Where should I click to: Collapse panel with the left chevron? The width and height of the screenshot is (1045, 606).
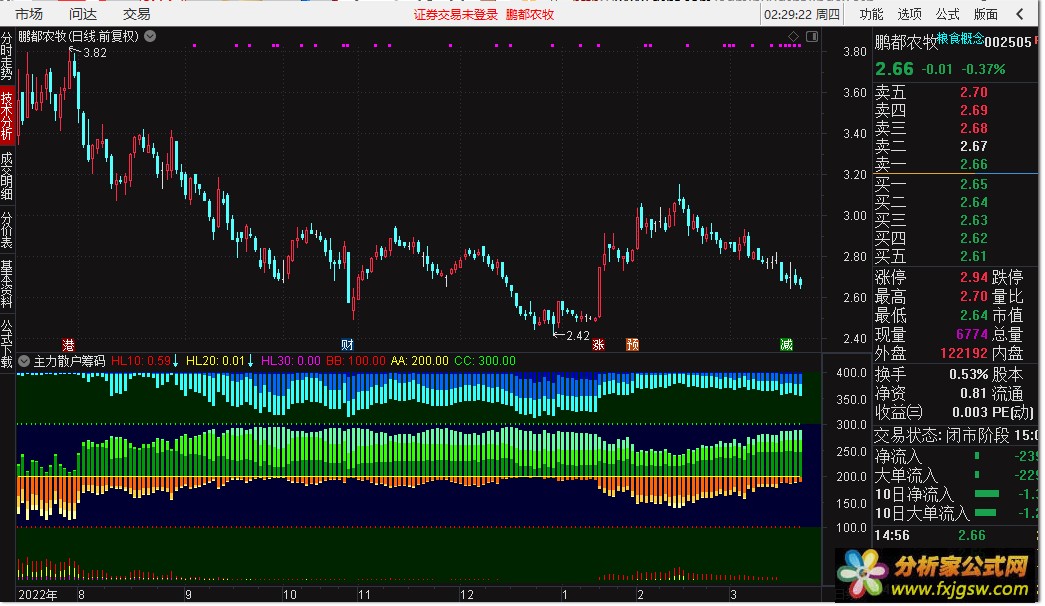[x=1020, y=14]
